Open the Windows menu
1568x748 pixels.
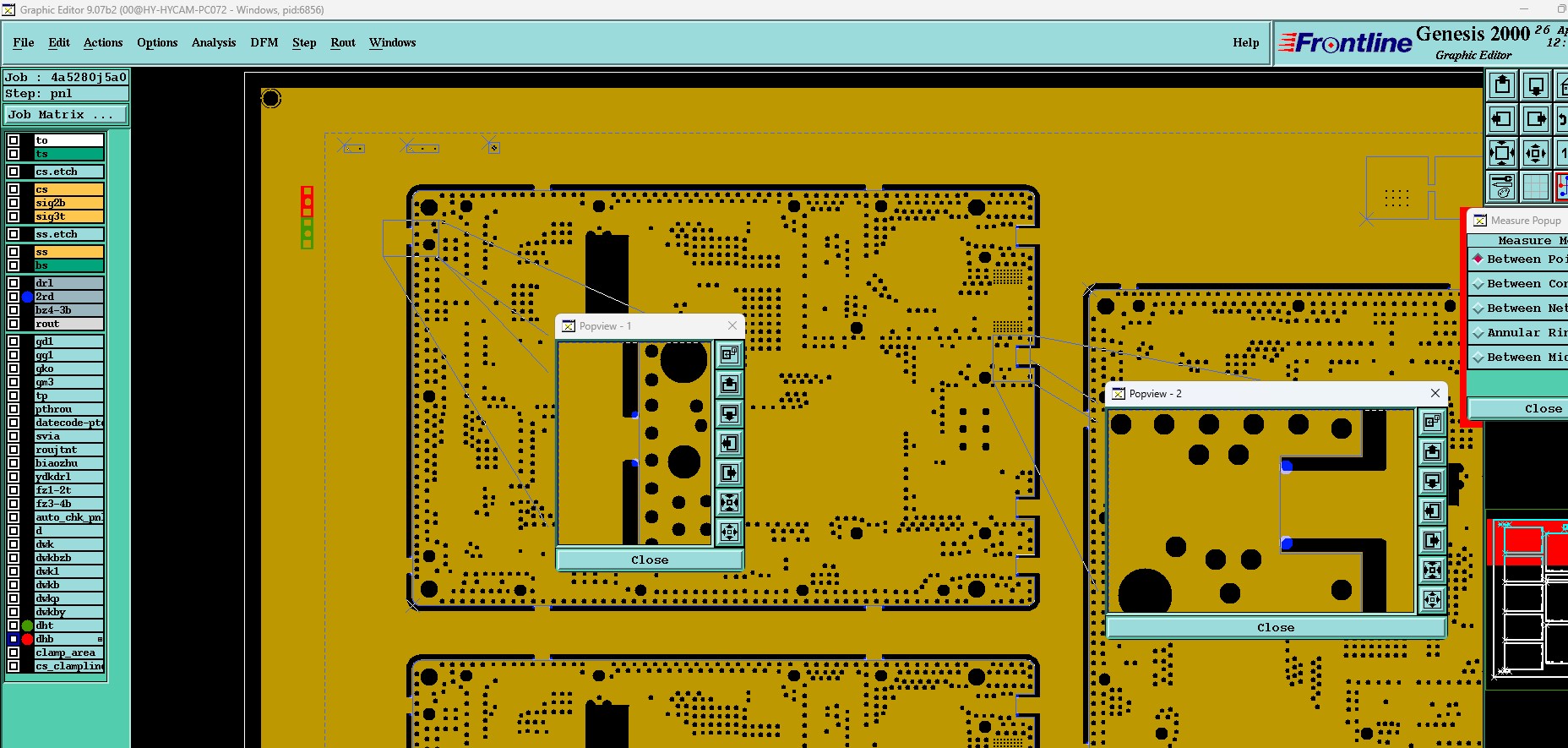point(393,42)
